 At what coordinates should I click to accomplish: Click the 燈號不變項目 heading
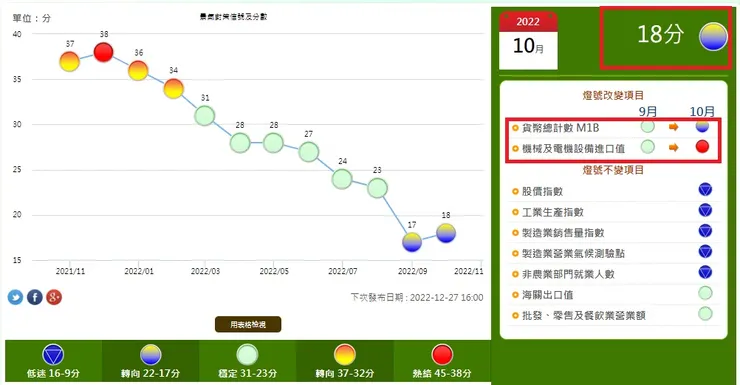click(613, 170)
